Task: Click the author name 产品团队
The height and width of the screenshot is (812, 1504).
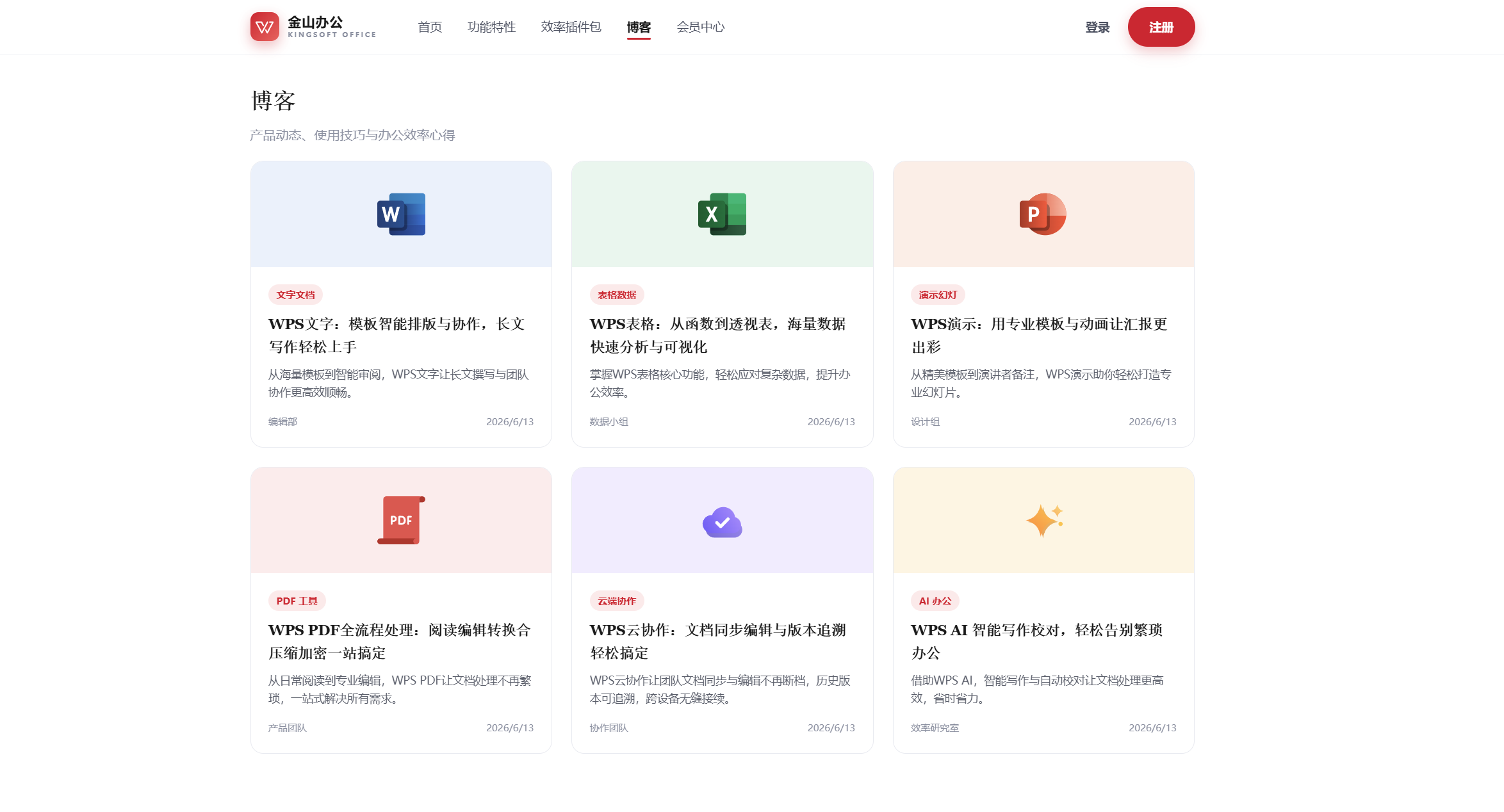Action: (287, 727)
